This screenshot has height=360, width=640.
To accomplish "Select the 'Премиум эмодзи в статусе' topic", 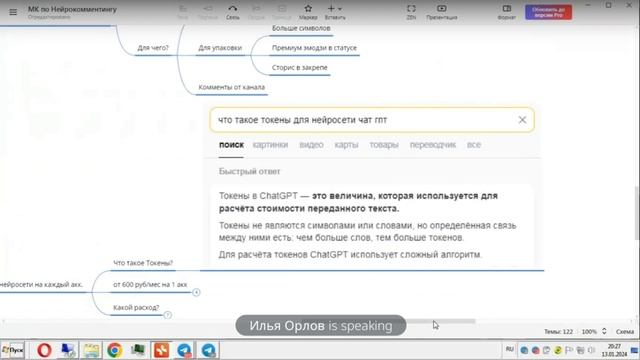I will coord(314,48).
